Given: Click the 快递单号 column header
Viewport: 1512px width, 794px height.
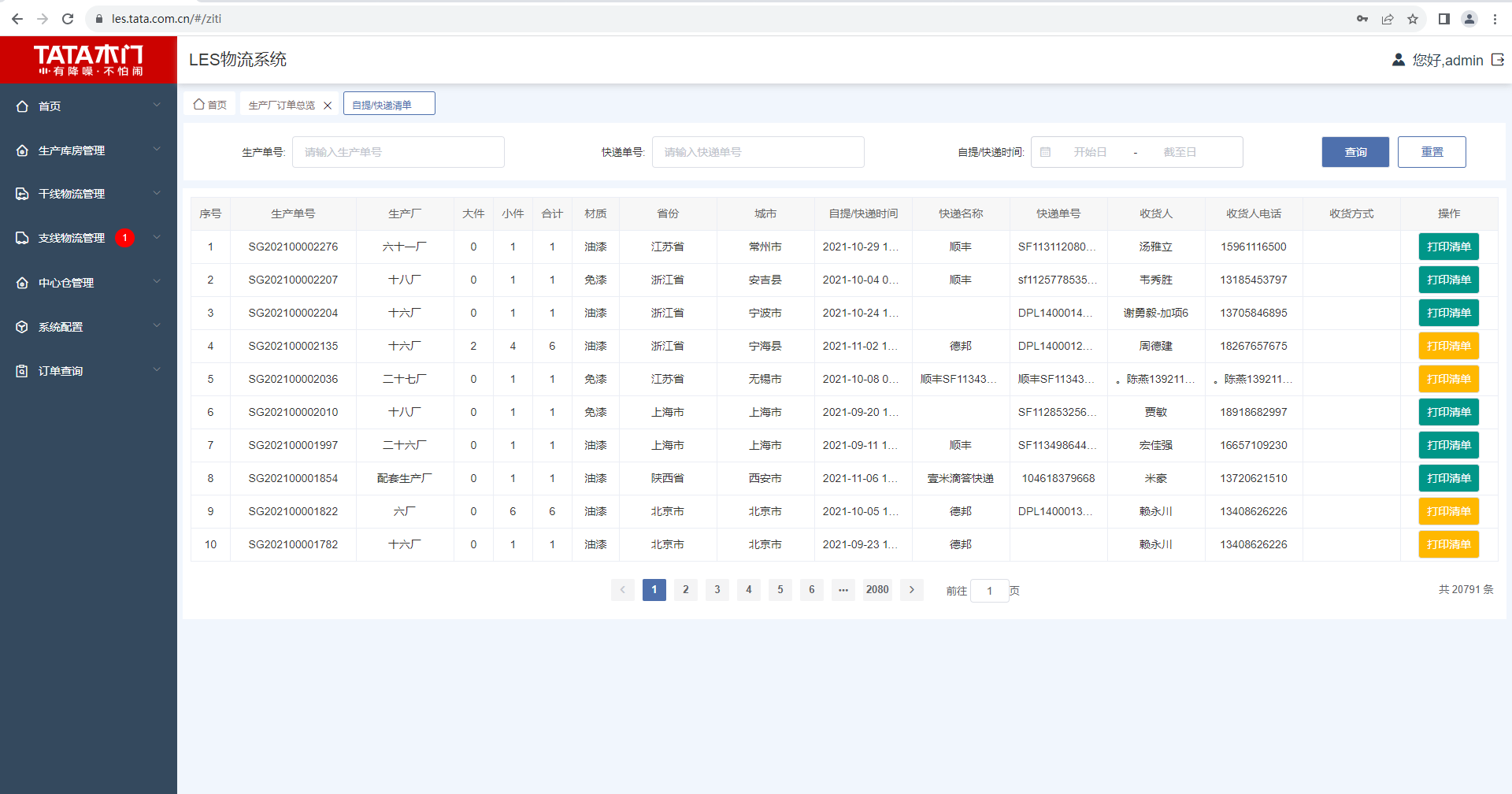Looking at the screenshot, I should coord(1058,213).
